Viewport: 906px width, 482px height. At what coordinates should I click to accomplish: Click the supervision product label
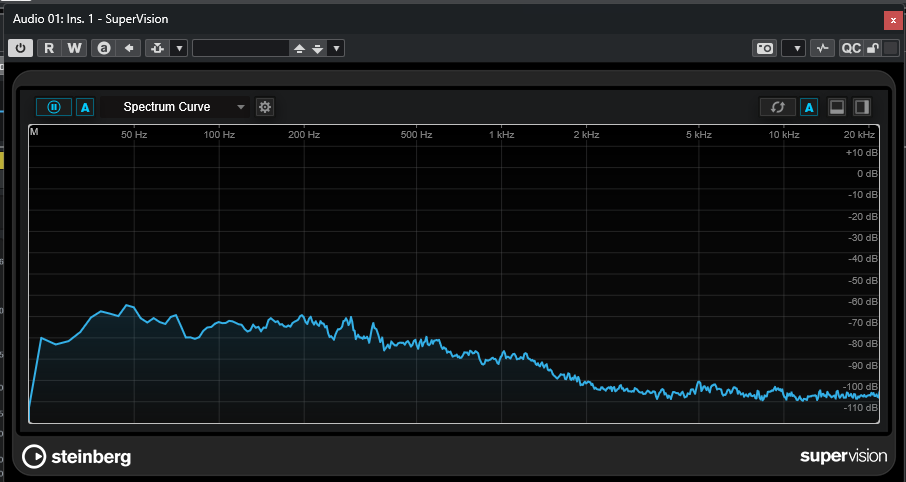843,456
